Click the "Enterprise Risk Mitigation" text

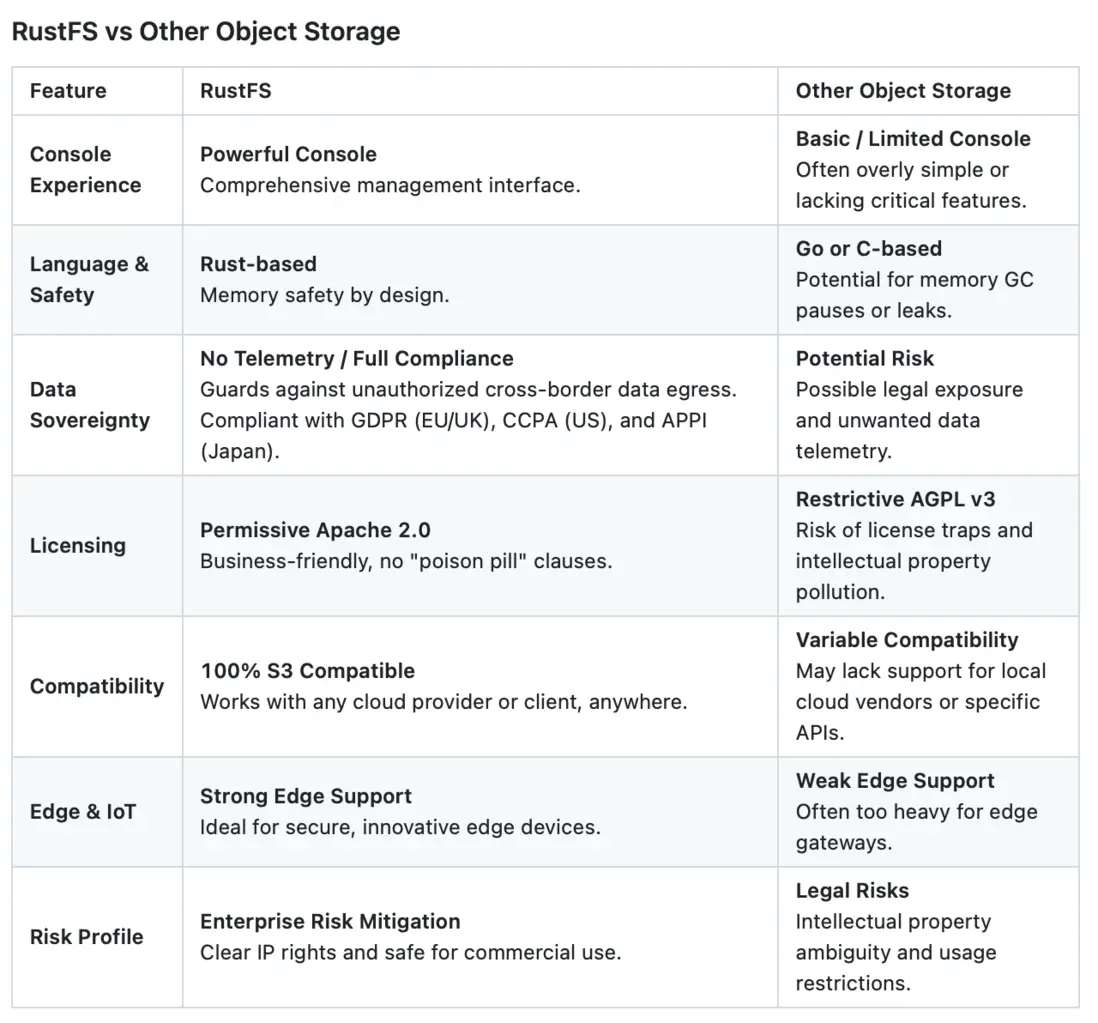[330, 921]
